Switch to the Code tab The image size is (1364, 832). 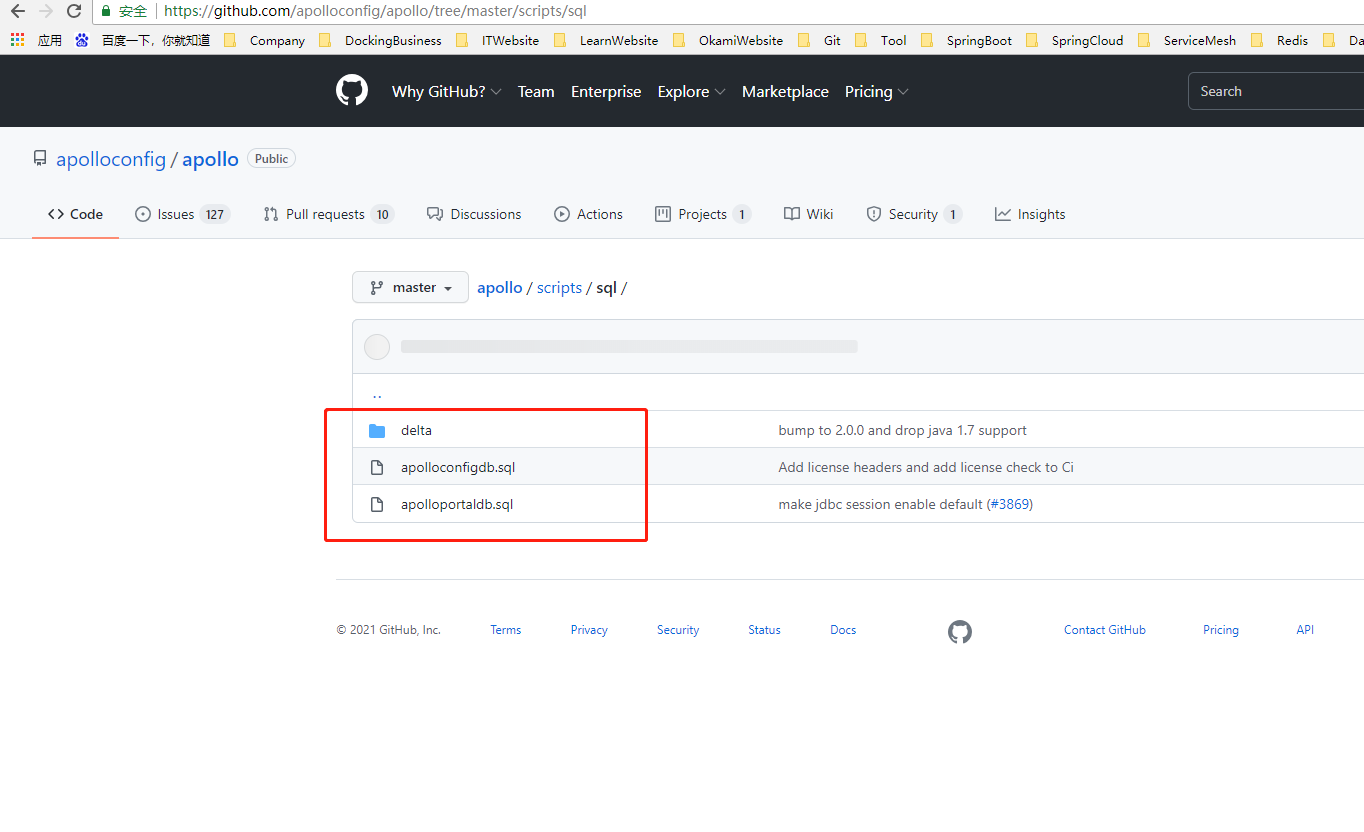pyautogui.click(x=75, y=214)
